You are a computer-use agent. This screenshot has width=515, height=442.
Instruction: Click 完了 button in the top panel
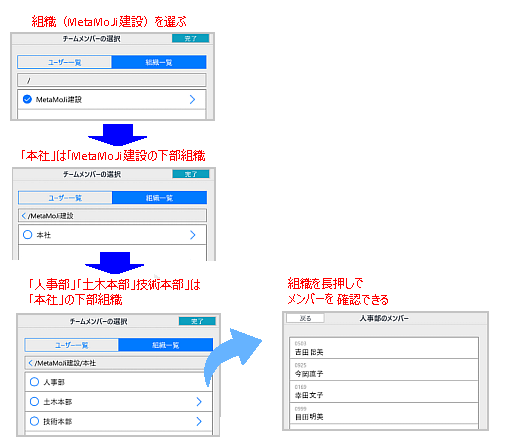coord(190,38)
